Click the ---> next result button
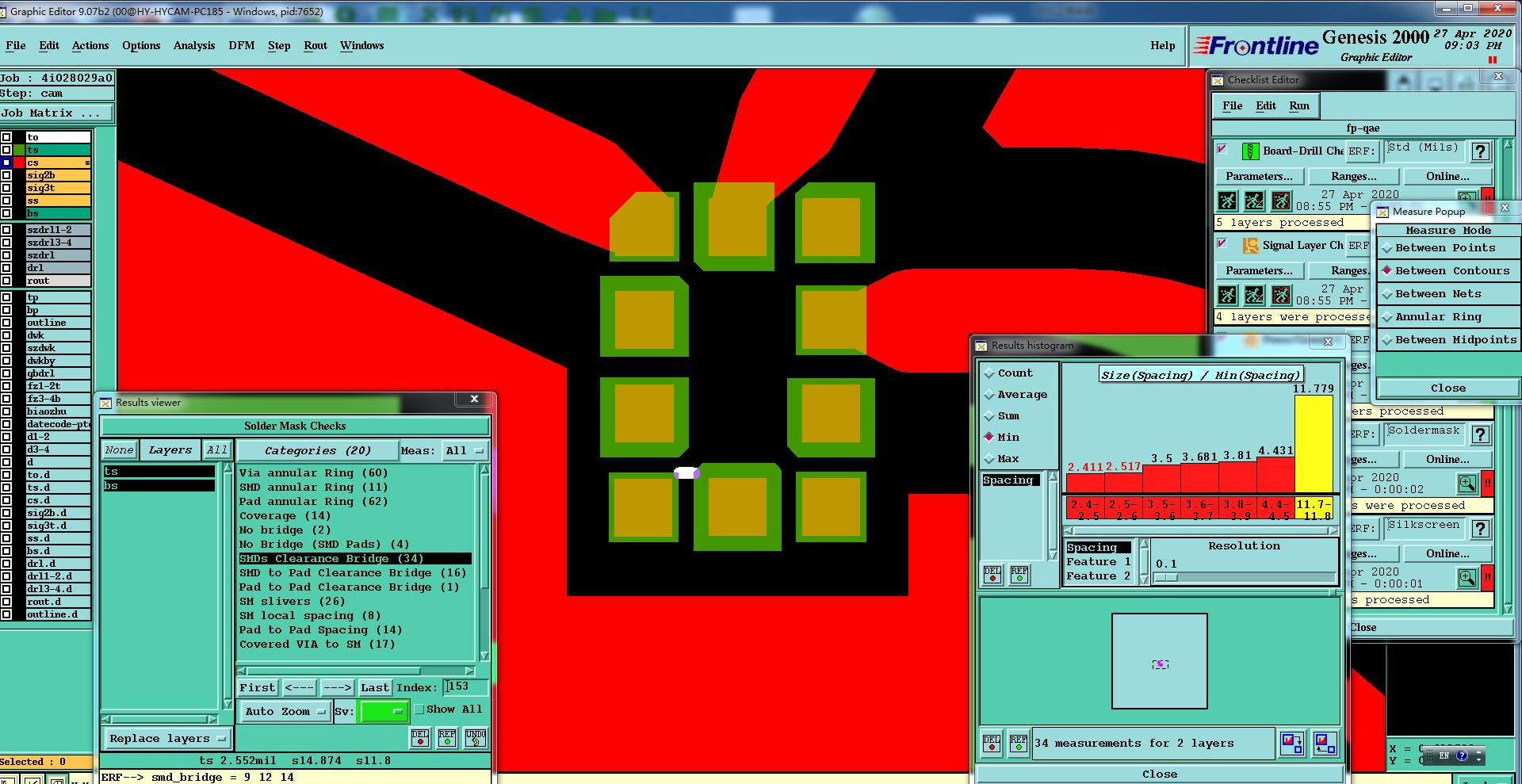The height and width of the screenshot is (784, 1522). [336, 687]
